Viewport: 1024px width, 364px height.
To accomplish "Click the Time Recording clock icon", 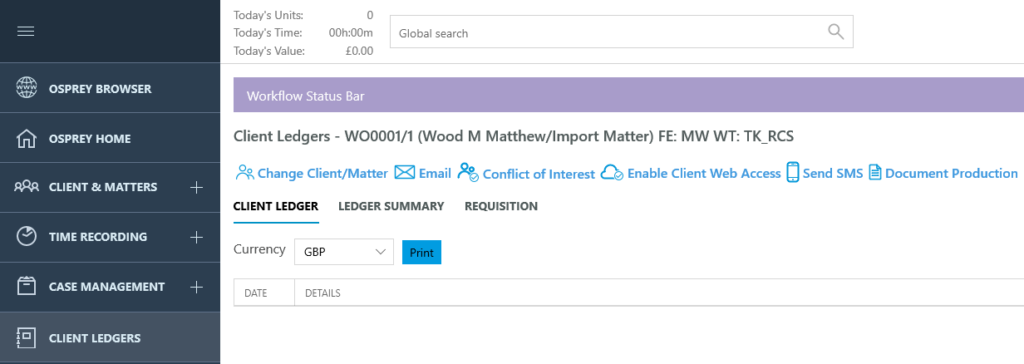I will pyautogui.click(x=27, y=237).
